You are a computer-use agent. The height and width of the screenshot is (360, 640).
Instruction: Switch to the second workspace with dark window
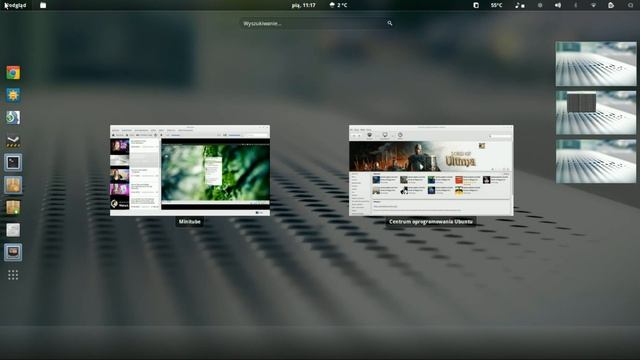point(596,113)
